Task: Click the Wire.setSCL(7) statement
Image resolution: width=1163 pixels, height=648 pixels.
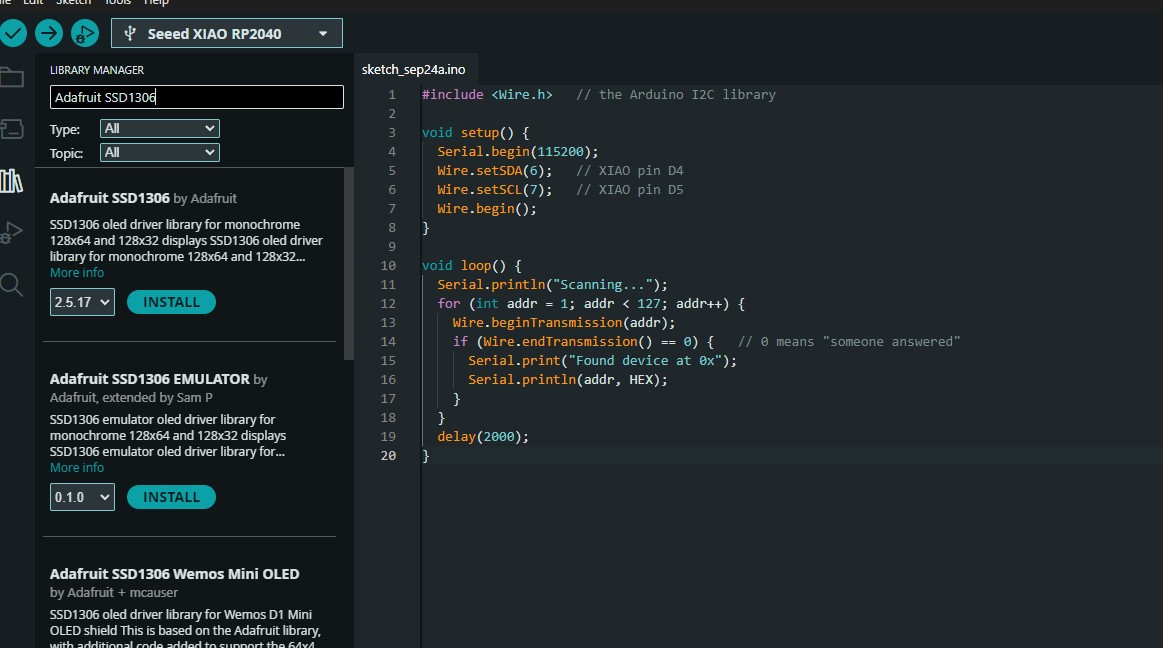Action: (495, 190)
